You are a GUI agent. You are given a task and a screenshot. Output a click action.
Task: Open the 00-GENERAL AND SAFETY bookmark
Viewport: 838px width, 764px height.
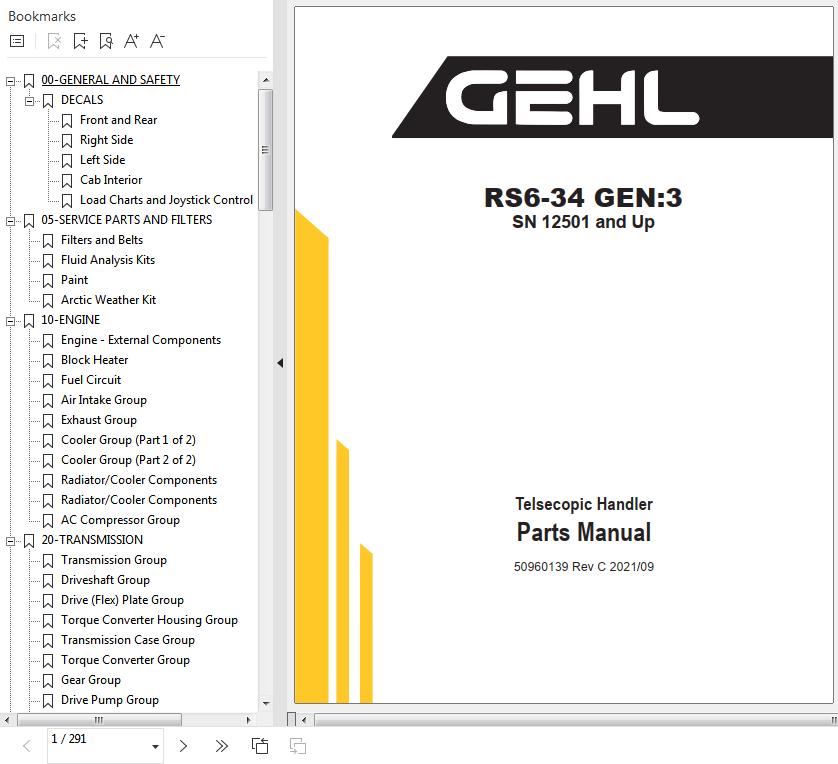click(111, 80)
